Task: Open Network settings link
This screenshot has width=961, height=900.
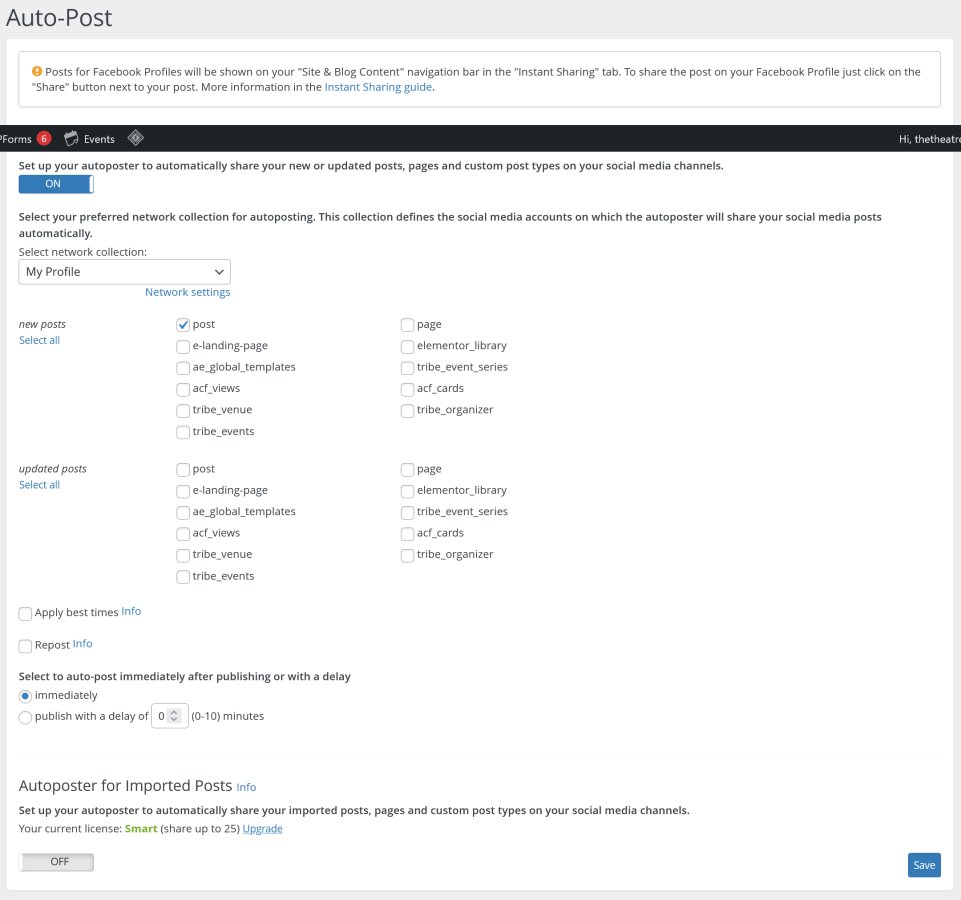Action: (187, 292)
